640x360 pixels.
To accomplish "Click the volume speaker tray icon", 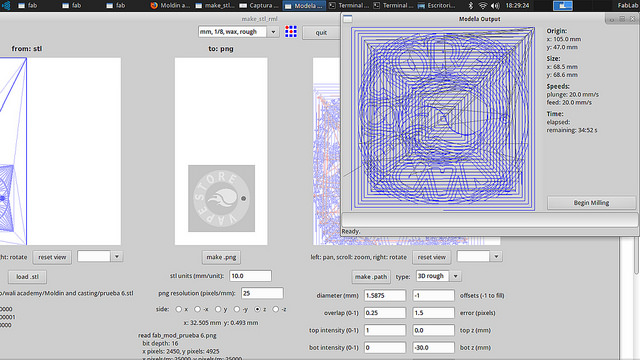I will (495, 5).
